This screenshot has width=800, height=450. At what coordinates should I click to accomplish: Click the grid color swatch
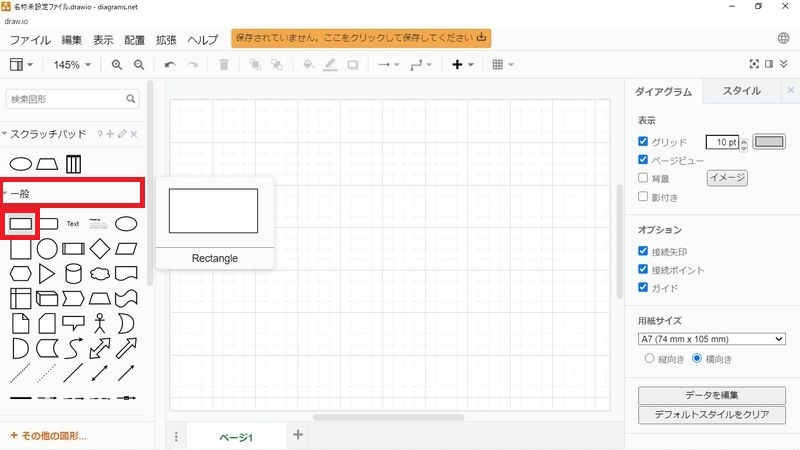click(x=769, y=142)
